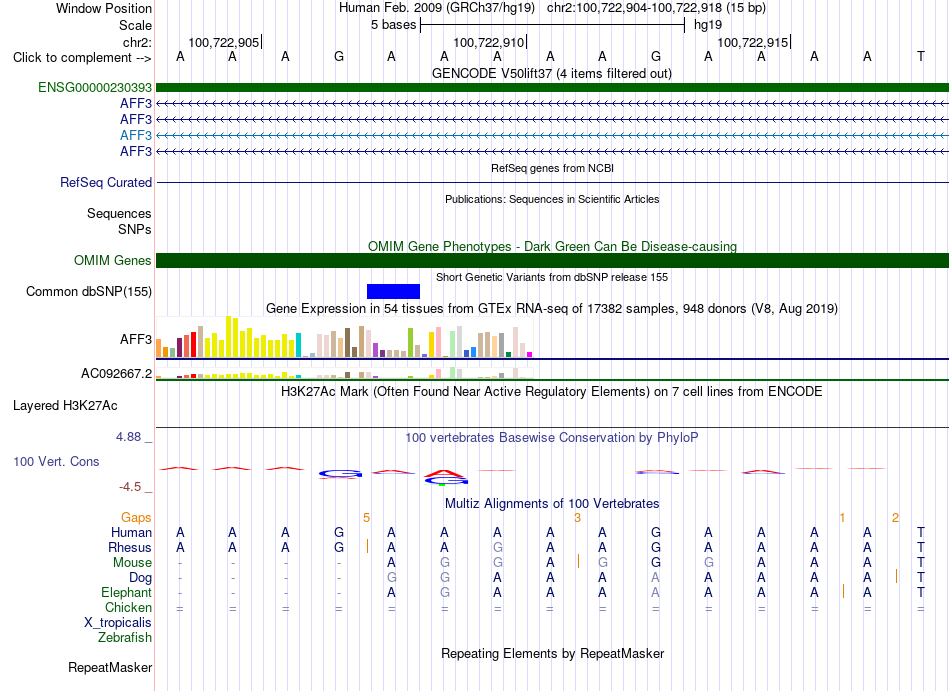Click the '5 bases' scale text
950x691 pixels.
[x=394, y=25]
